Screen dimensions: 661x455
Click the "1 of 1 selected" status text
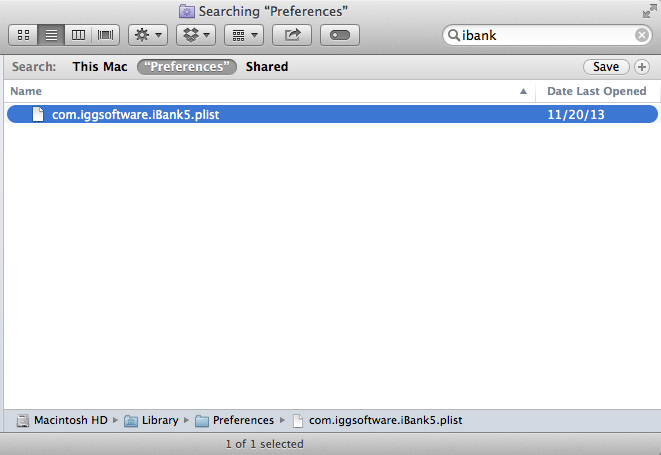click(x=264, y=444)
